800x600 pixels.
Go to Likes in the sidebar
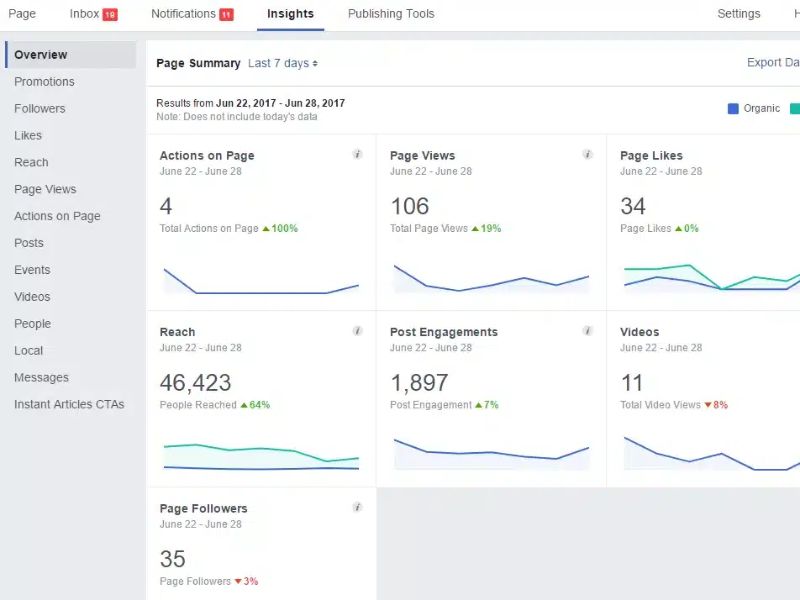point(28,136)
